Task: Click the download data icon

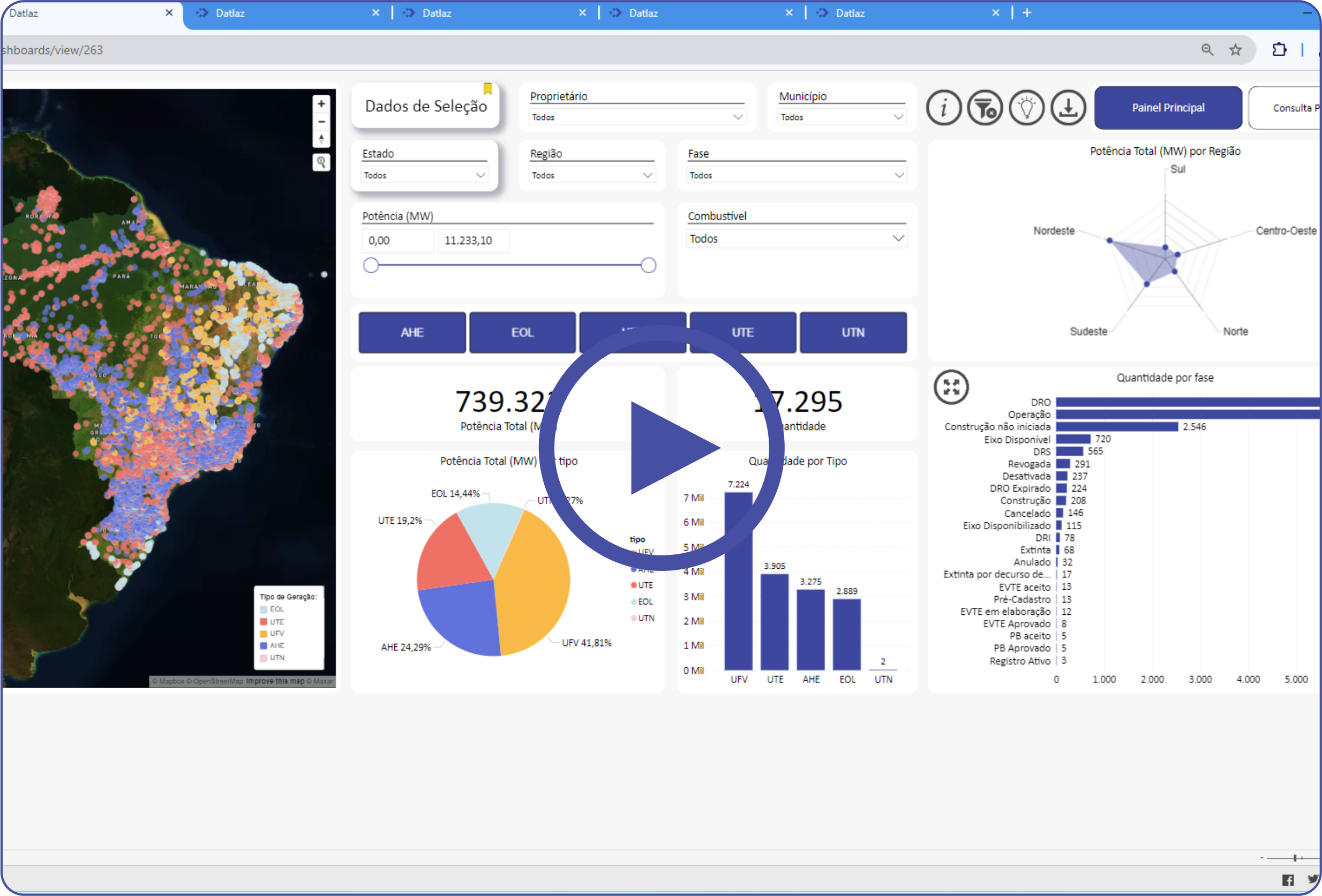Action: click(1068, 108)
